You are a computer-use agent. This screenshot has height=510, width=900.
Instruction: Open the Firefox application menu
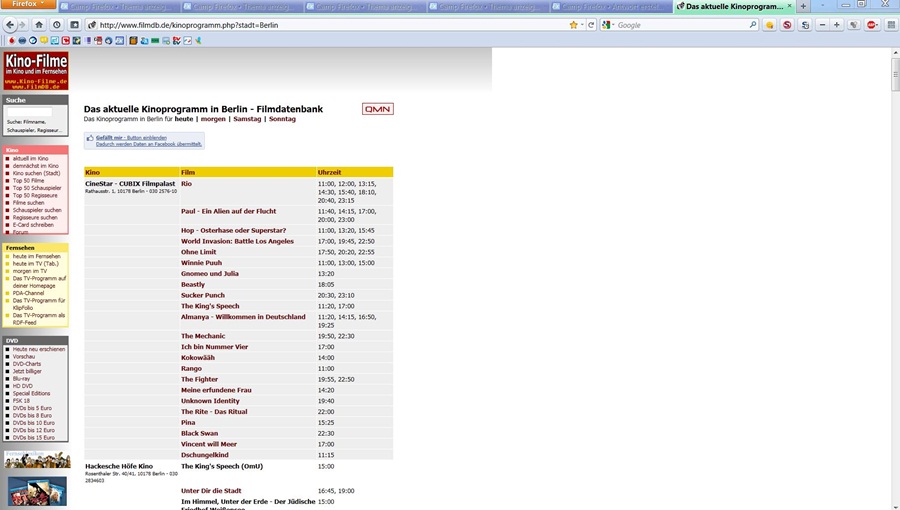(x=28, y=5)
